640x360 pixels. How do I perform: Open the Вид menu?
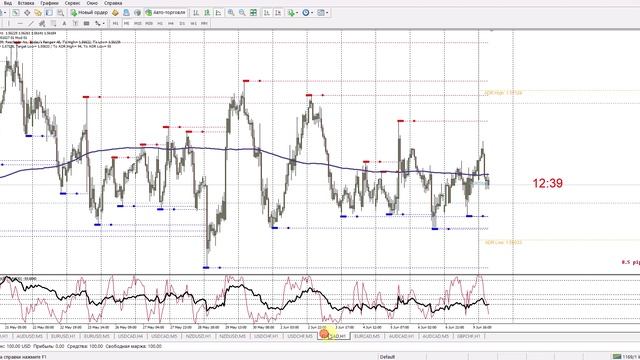tap(8, 3)
